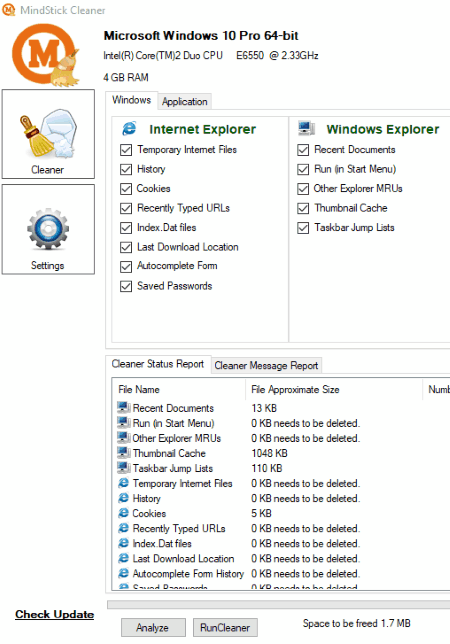This screenshot has height=644, width=450.
Task: Disable Recently Typed URLs option
Action: [x=126, y=208]
